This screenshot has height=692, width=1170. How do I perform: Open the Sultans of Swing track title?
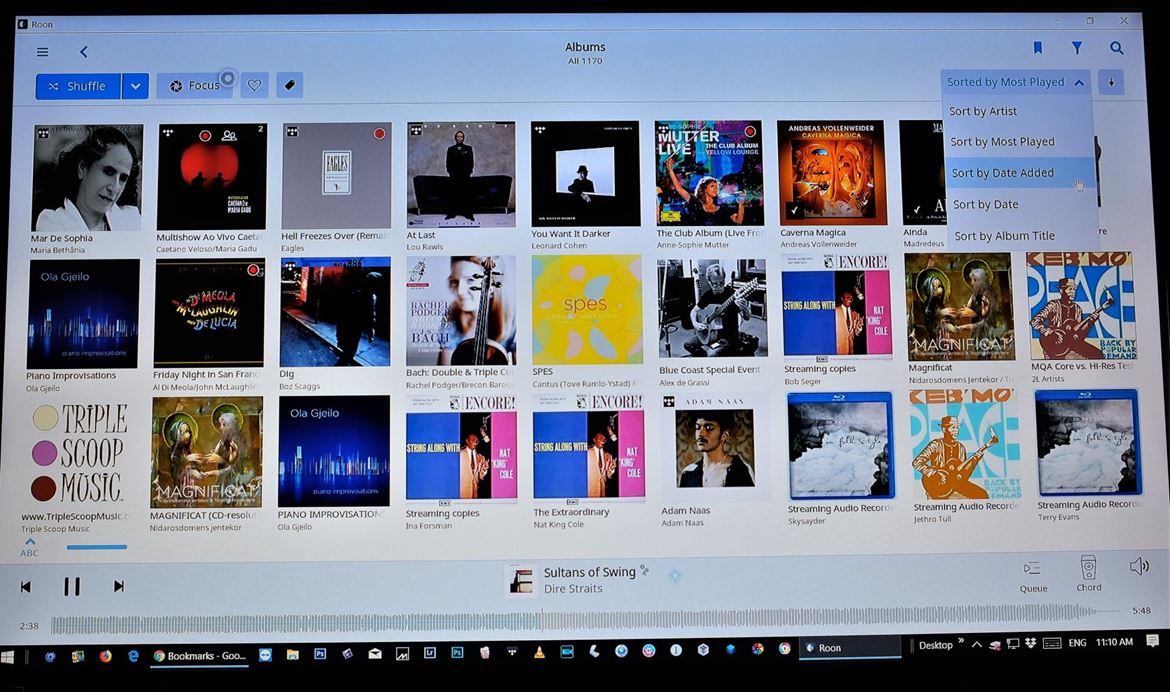(589, 573)
